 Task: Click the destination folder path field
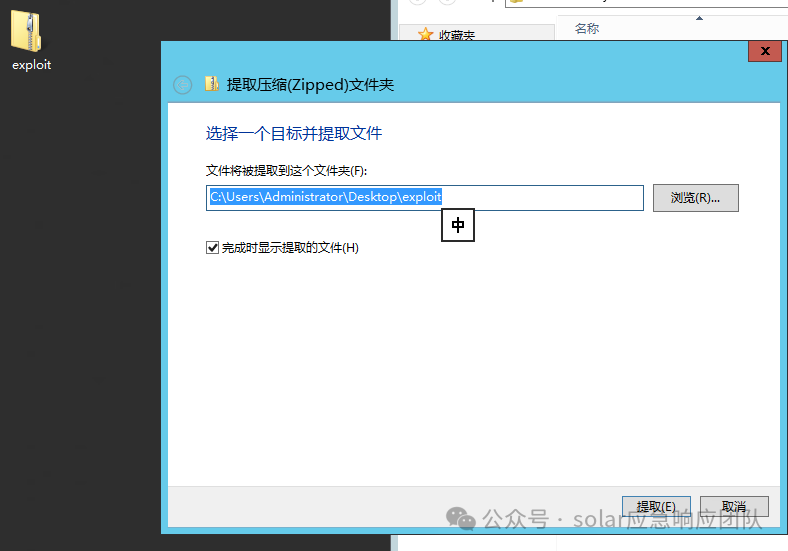pyautogui.click(x=425, y=198)
